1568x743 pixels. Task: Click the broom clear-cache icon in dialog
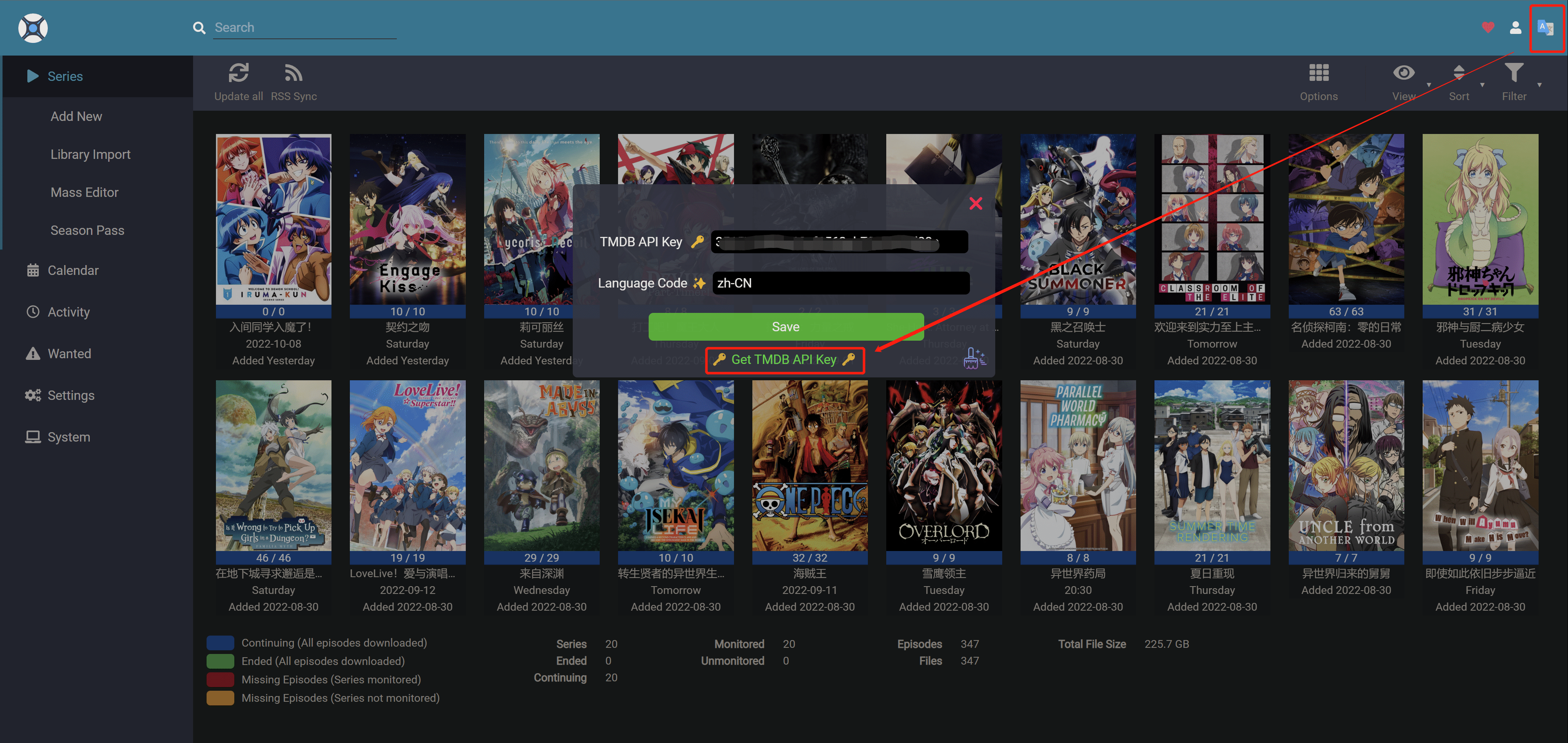click(974, 359)
